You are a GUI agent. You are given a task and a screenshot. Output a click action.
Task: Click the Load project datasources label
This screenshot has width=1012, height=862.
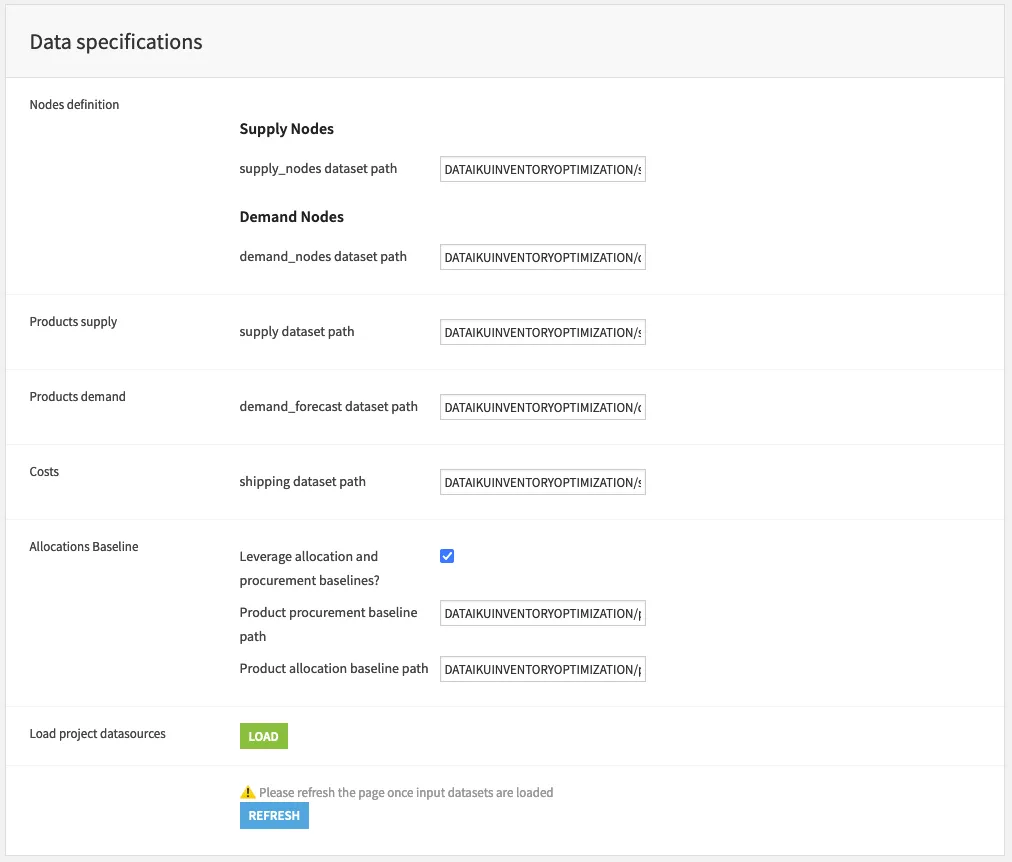[97, 734]
